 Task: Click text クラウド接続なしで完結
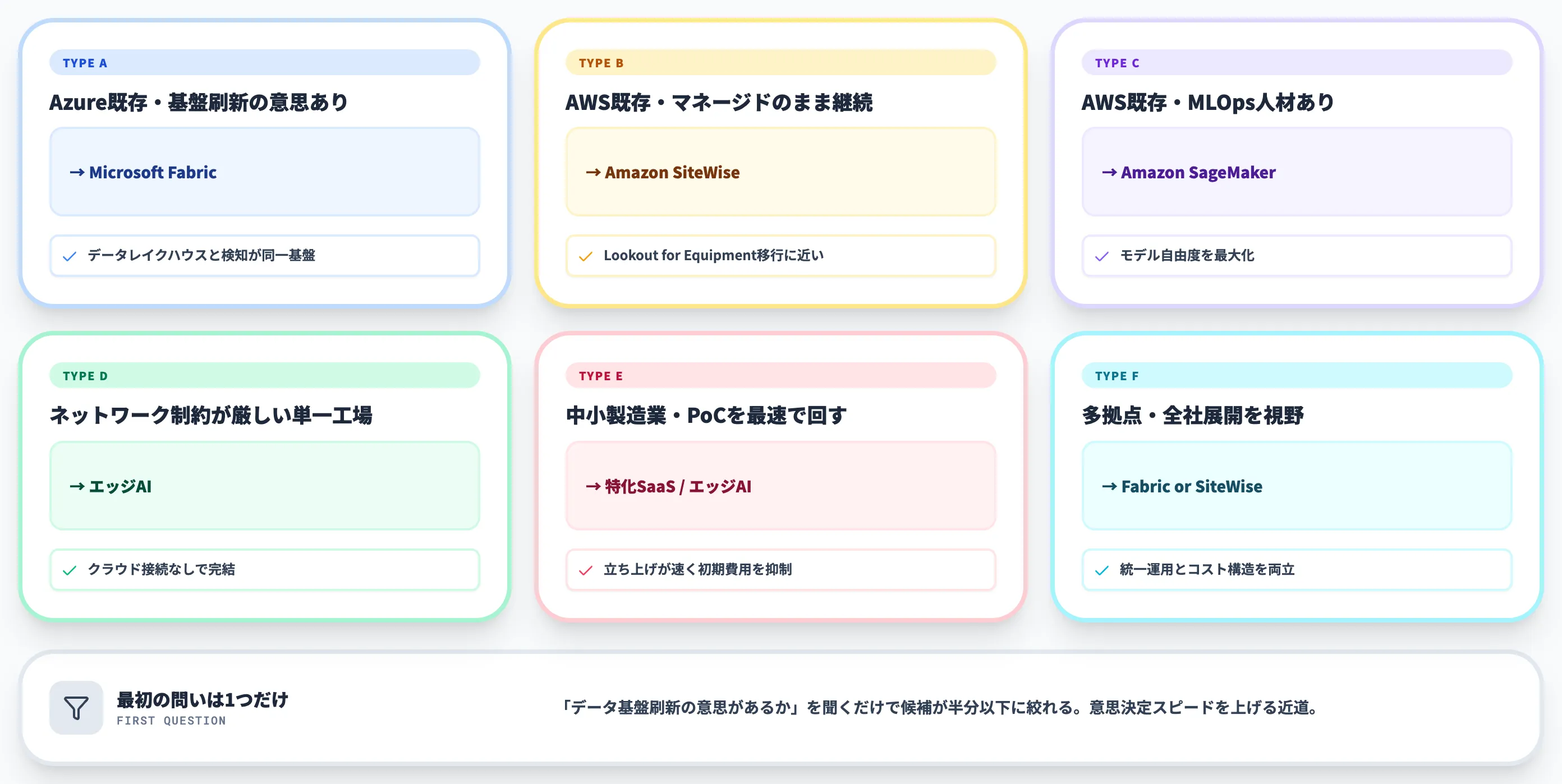click(161, 570)
